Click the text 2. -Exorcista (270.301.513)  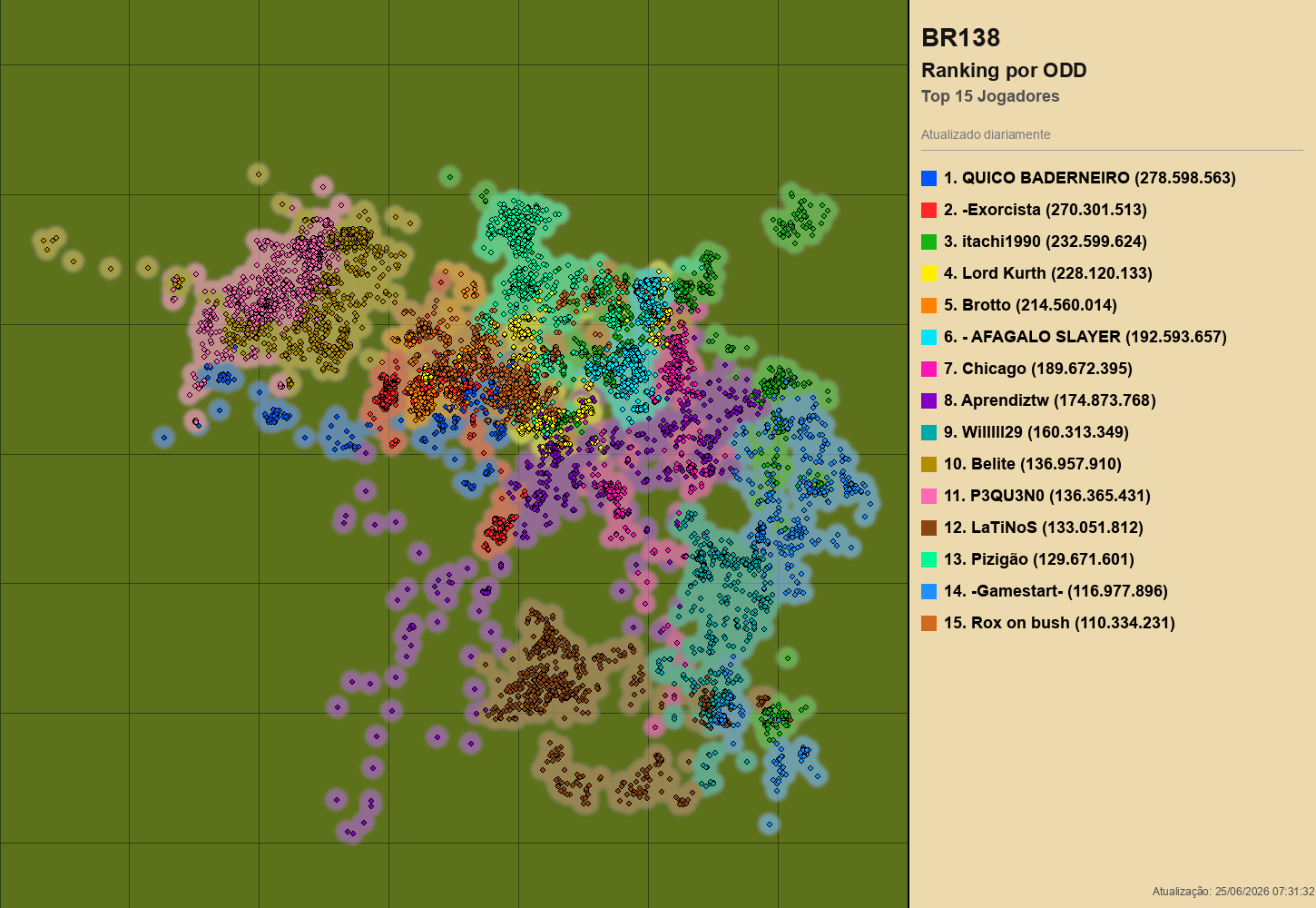[1046, 210]
